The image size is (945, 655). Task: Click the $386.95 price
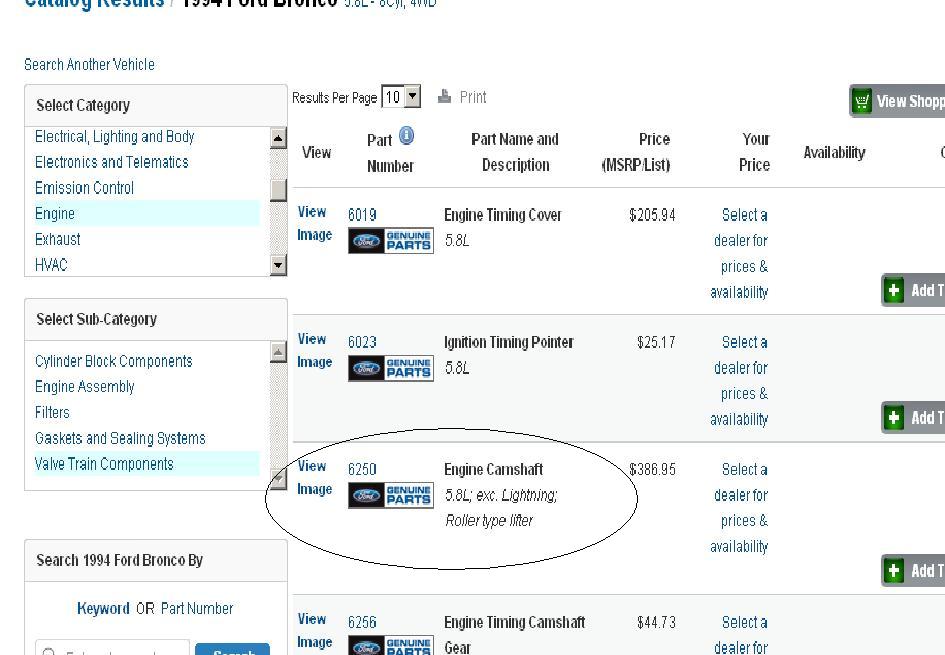pyautogui.click(x=652, y=469)
